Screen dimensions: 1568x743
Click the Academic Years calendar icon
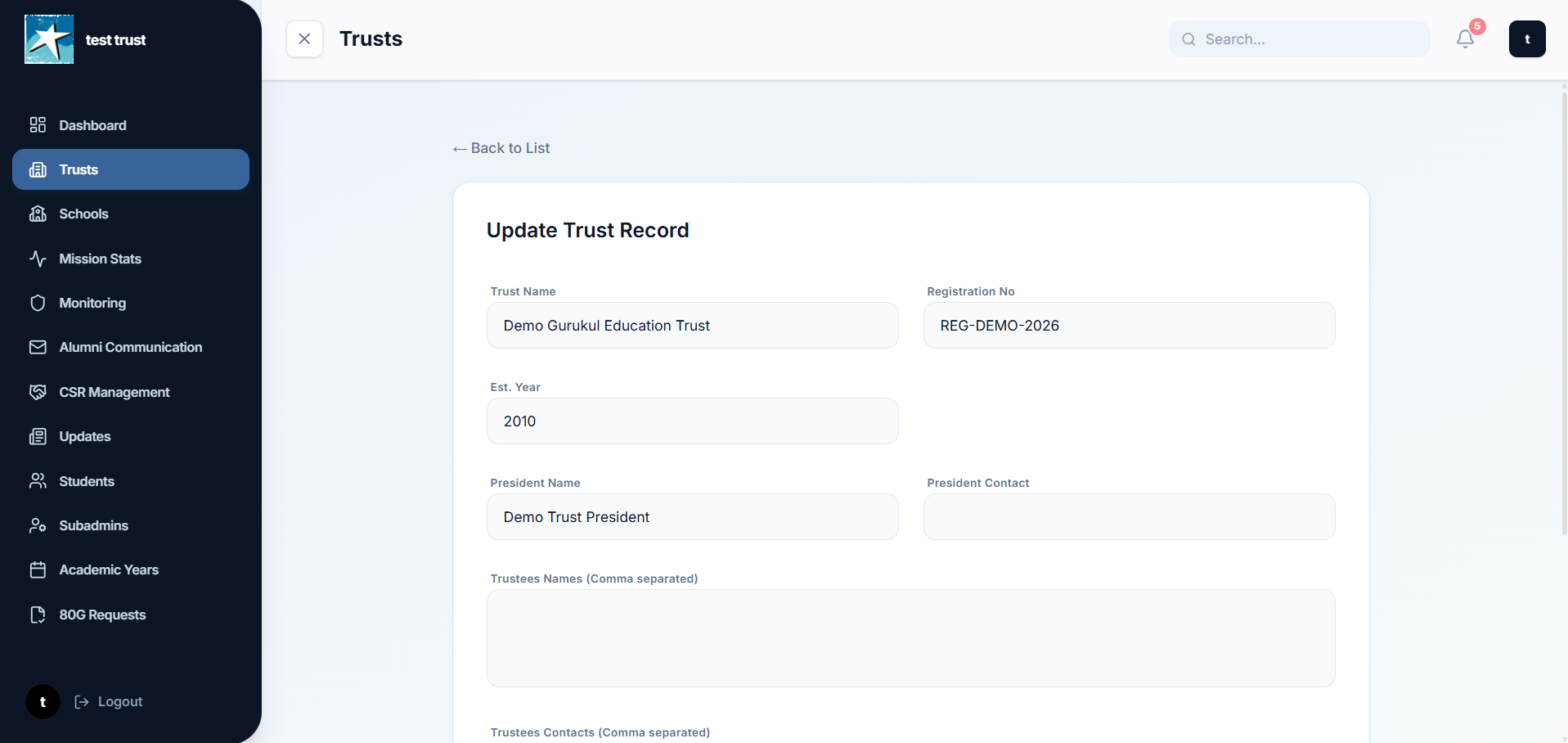tap(38, 570)
